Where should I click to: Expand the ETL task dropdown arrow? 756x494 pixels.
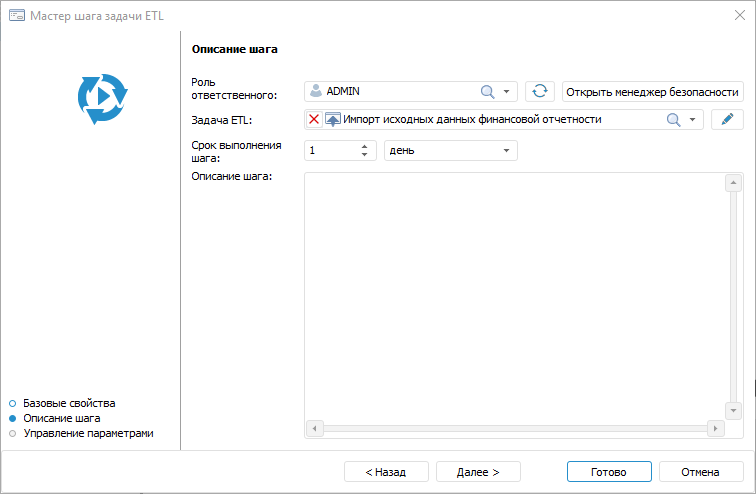tap(692, 120)
